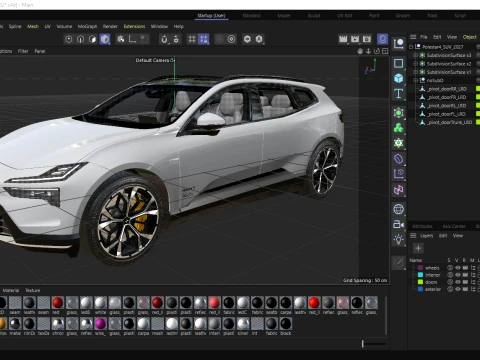This screenshot has height=360, width=480.
Task: Select _pivot_doorTrunk_LRD object
Action: click(x=449, y=122)
